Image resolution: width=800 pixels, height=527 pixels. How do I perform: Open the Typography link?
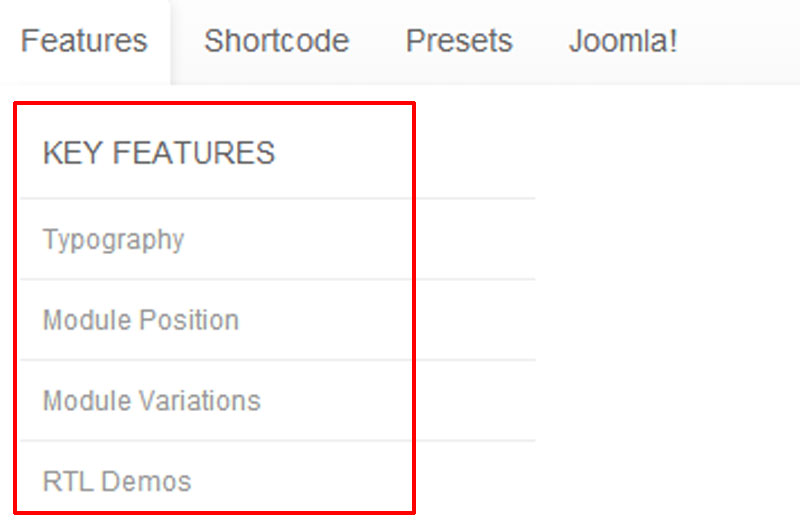tap(113, 240)
